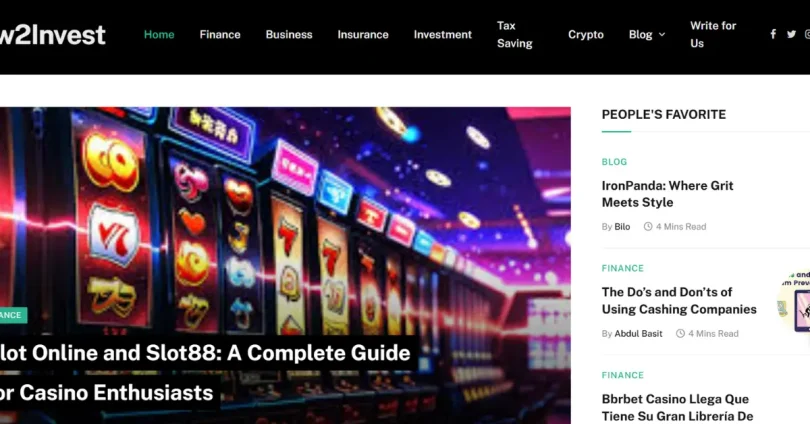This screenshot has width=810, height=424.
Task: Open the Insurance menu item
Action: 363,35
